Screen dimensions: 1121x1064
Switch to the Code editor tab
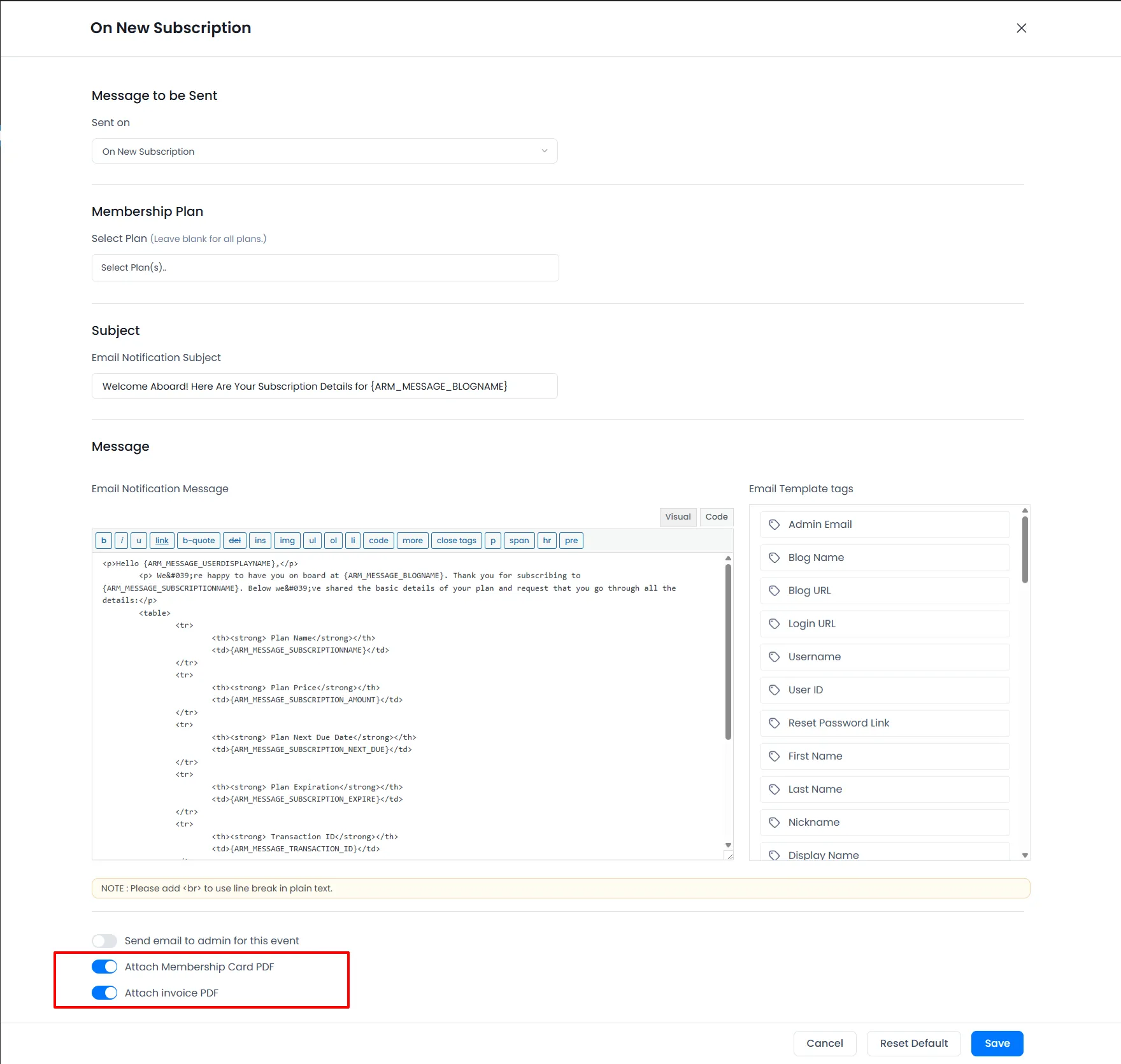717,517
